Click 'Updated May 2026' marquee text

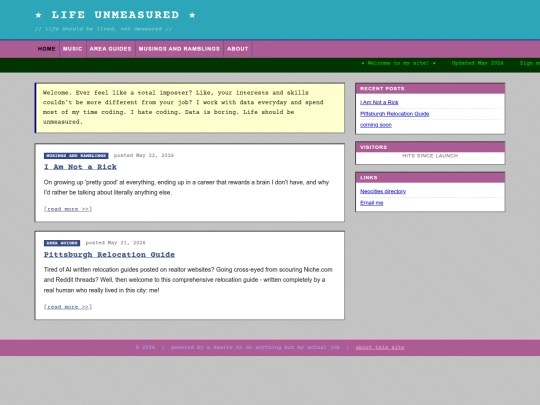click(478, 63)
